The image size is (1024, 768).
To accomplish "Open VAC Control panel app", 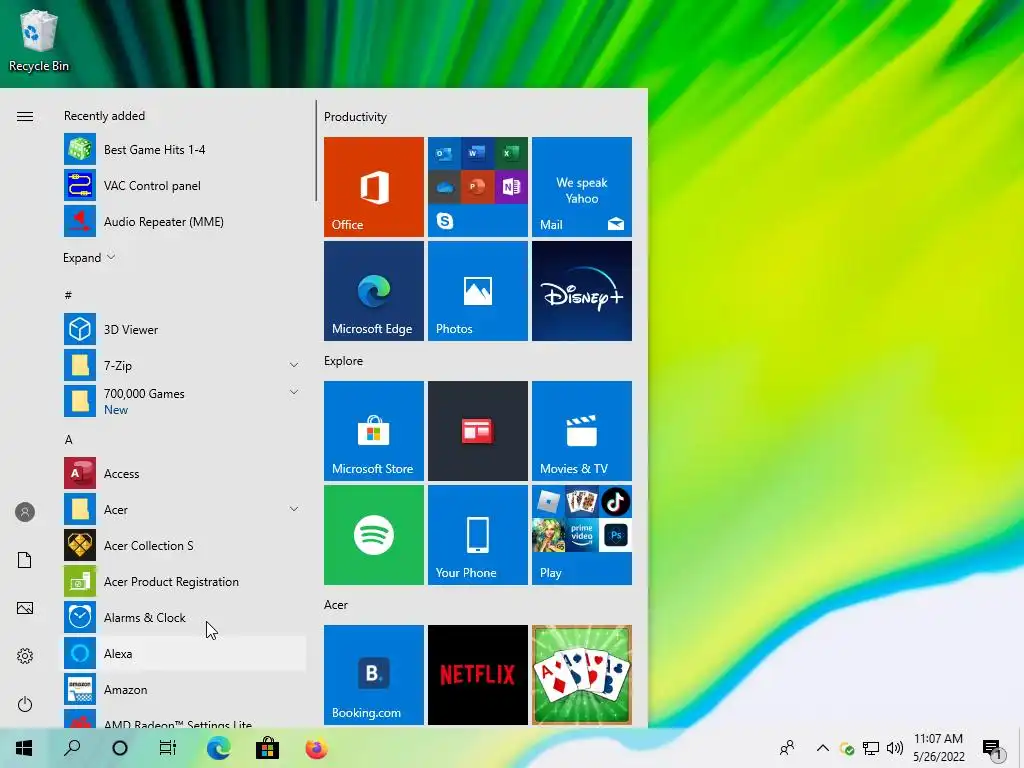I will tap(184, 185).
